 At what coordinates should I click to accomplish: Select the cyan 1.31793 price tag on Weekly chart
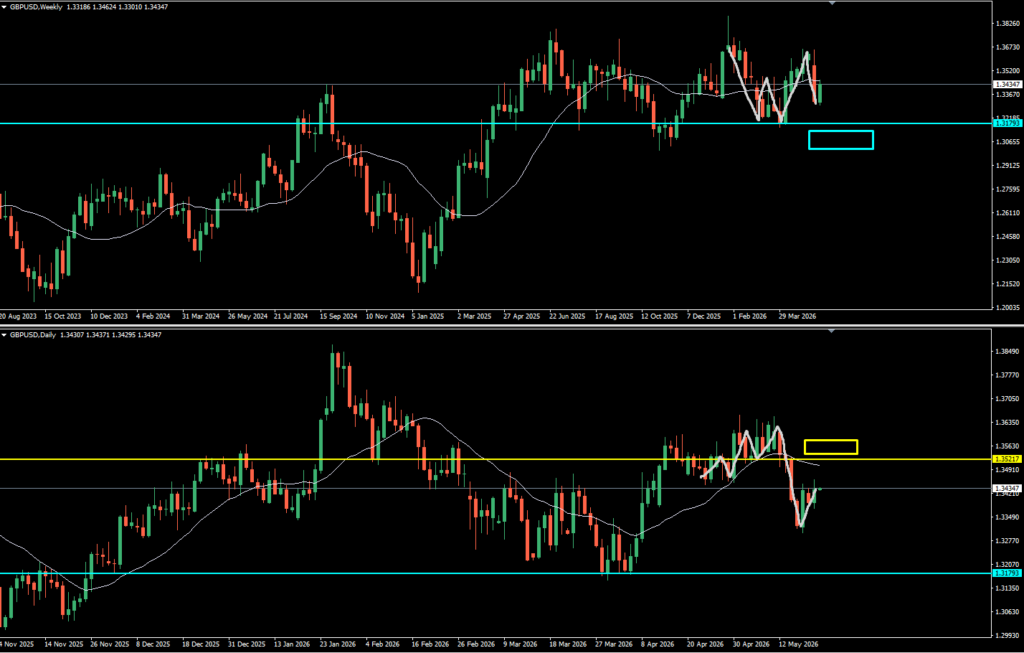point(1006,123)
